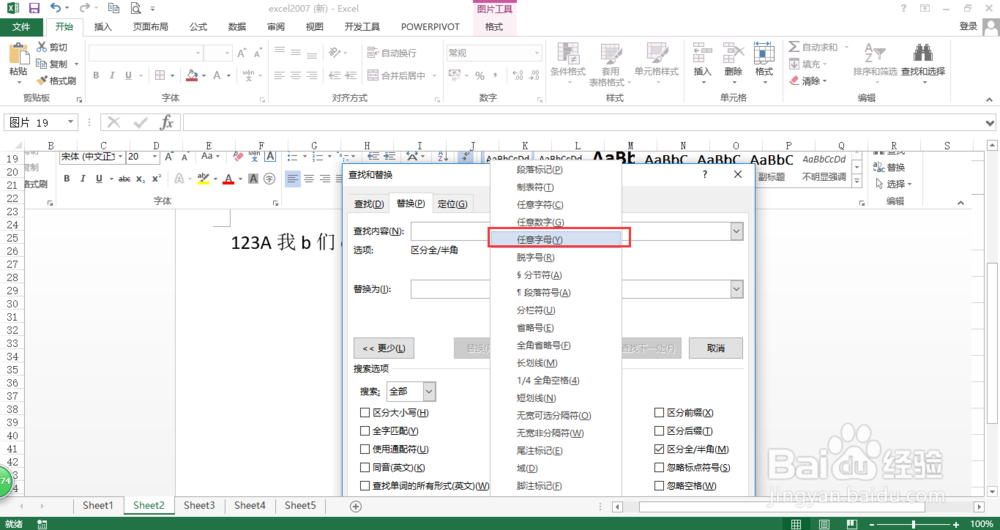This screenshot has width=1000, height=530.
Task: Save the workbook using the floppy icon
Action: tap(34, 8)
